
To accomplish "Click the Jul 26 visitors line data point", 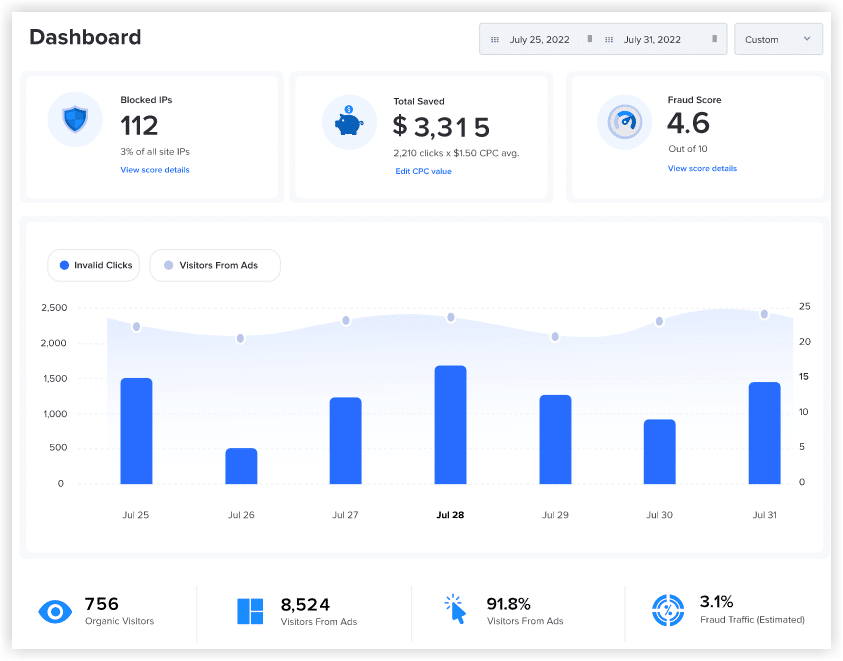I will [x=241, y=339].
